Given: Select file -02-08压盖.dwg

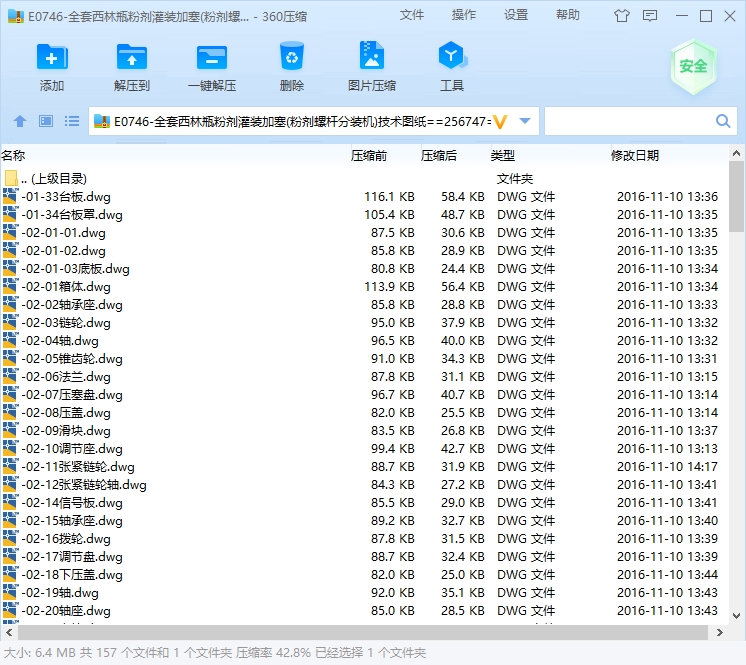Looking at the screenshot, I should [66, 412].
